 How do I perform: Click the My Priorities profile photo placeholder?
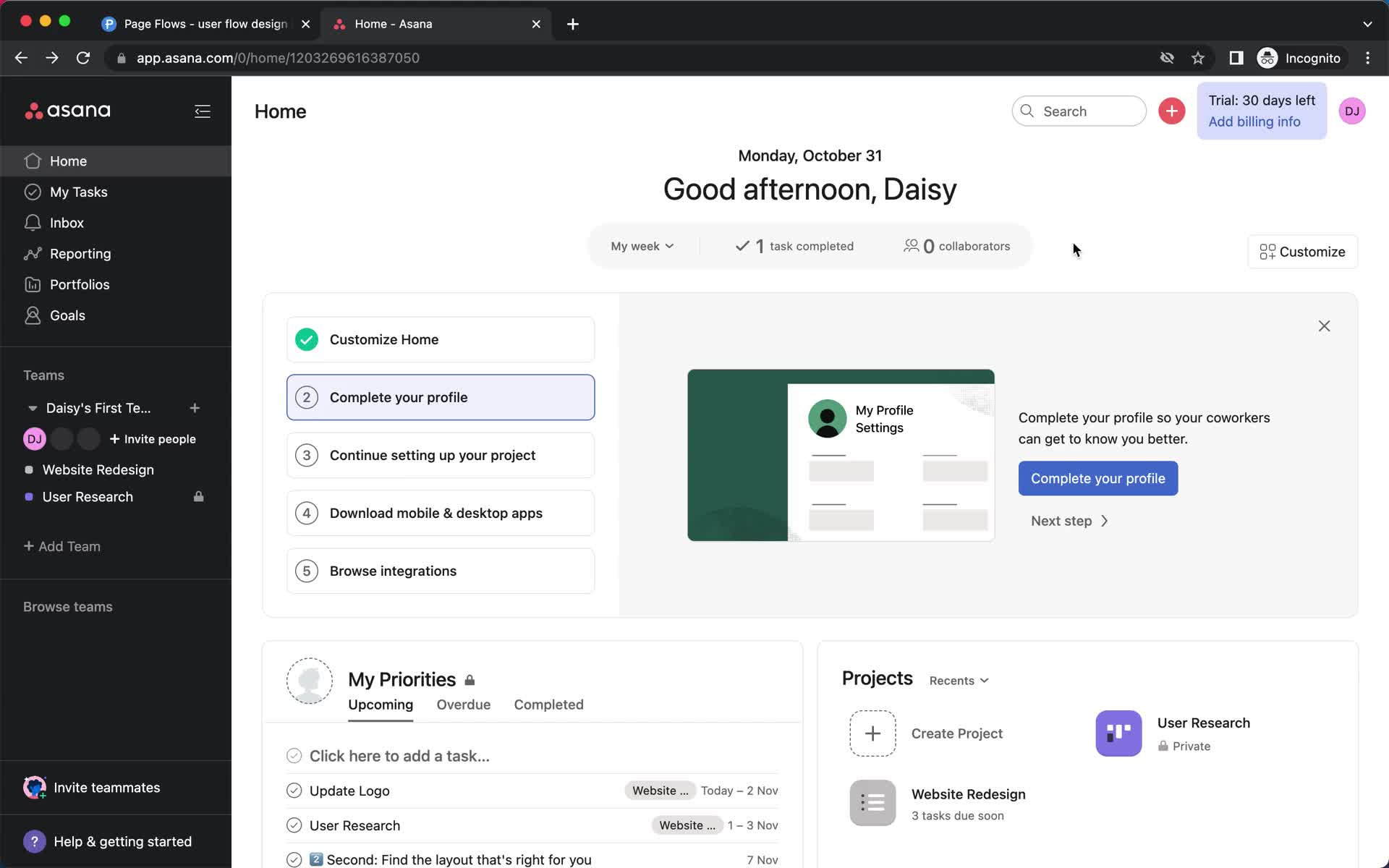tap(310, 681)
